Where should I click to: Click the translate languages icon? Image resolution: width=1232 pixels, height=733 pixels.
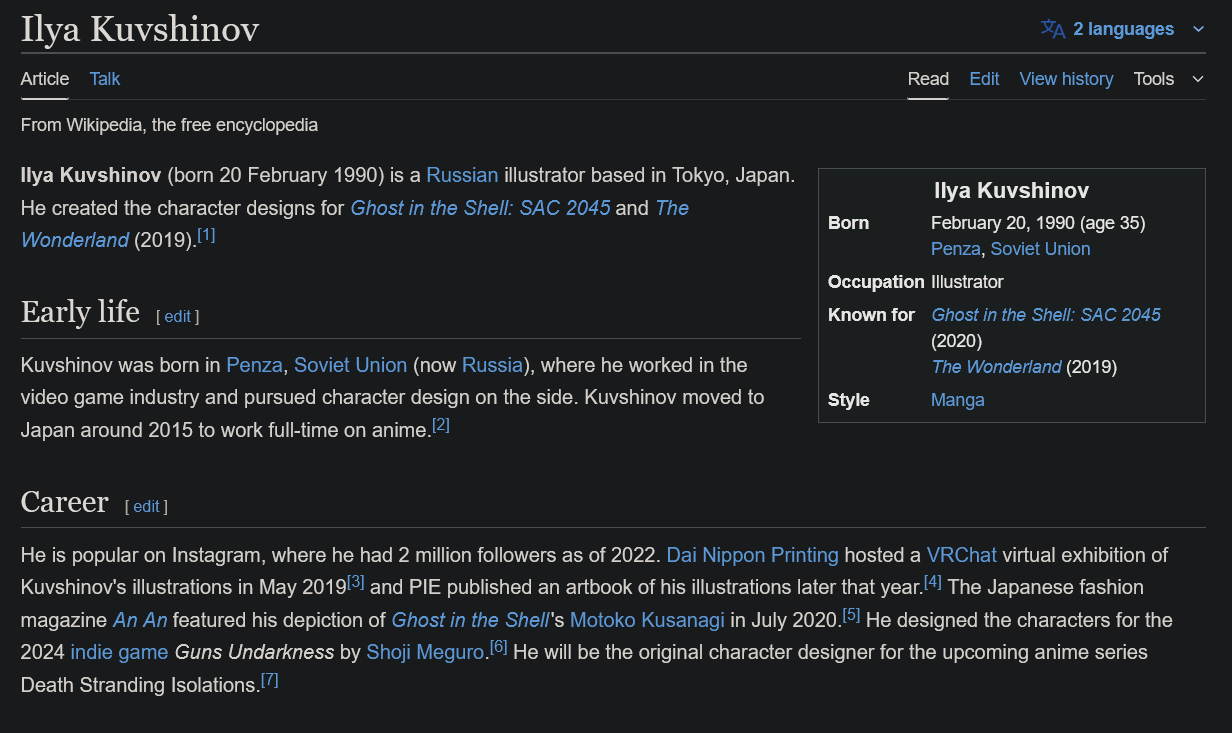[x=1053, y=28]
